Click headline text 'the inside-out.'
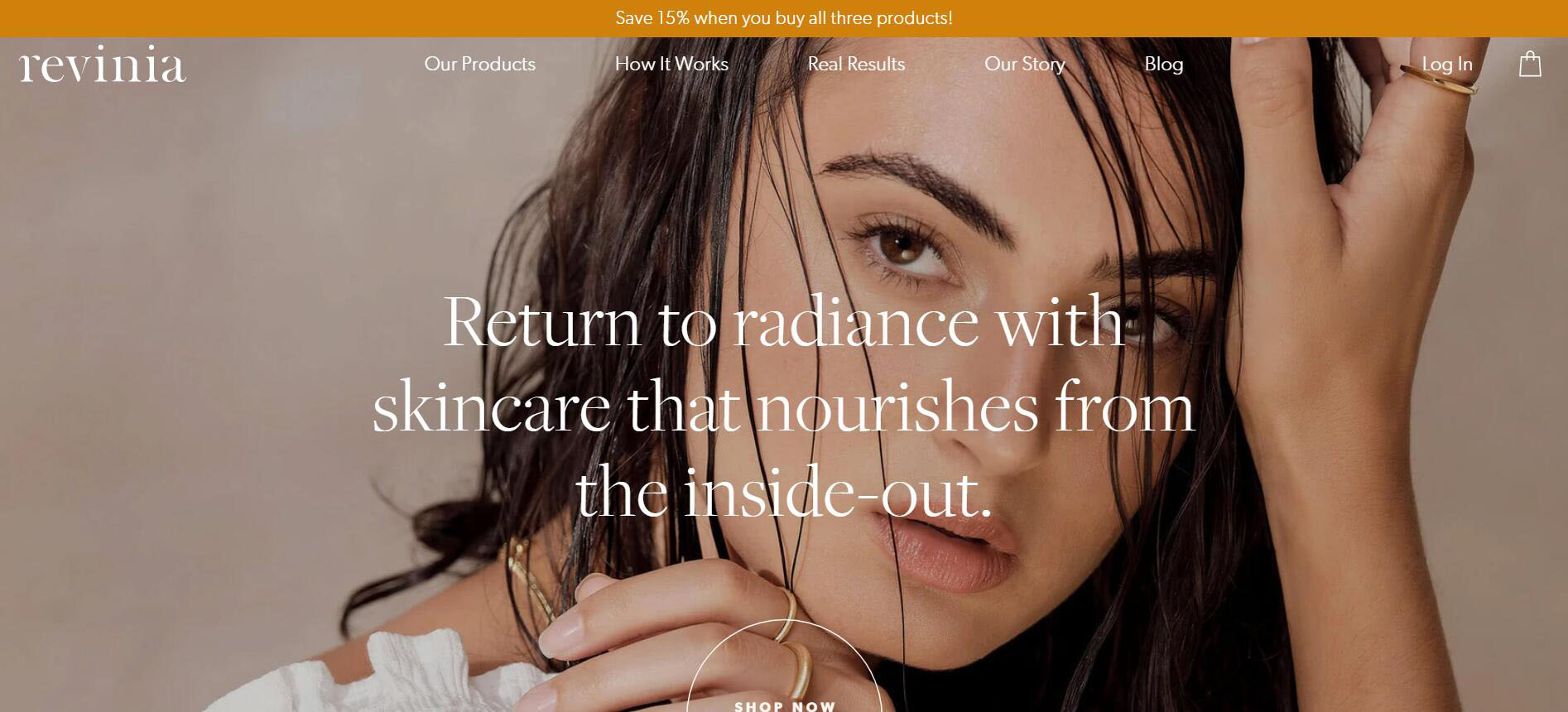The width and height of the screenshot is (1568, 712). tap(783, 492)
